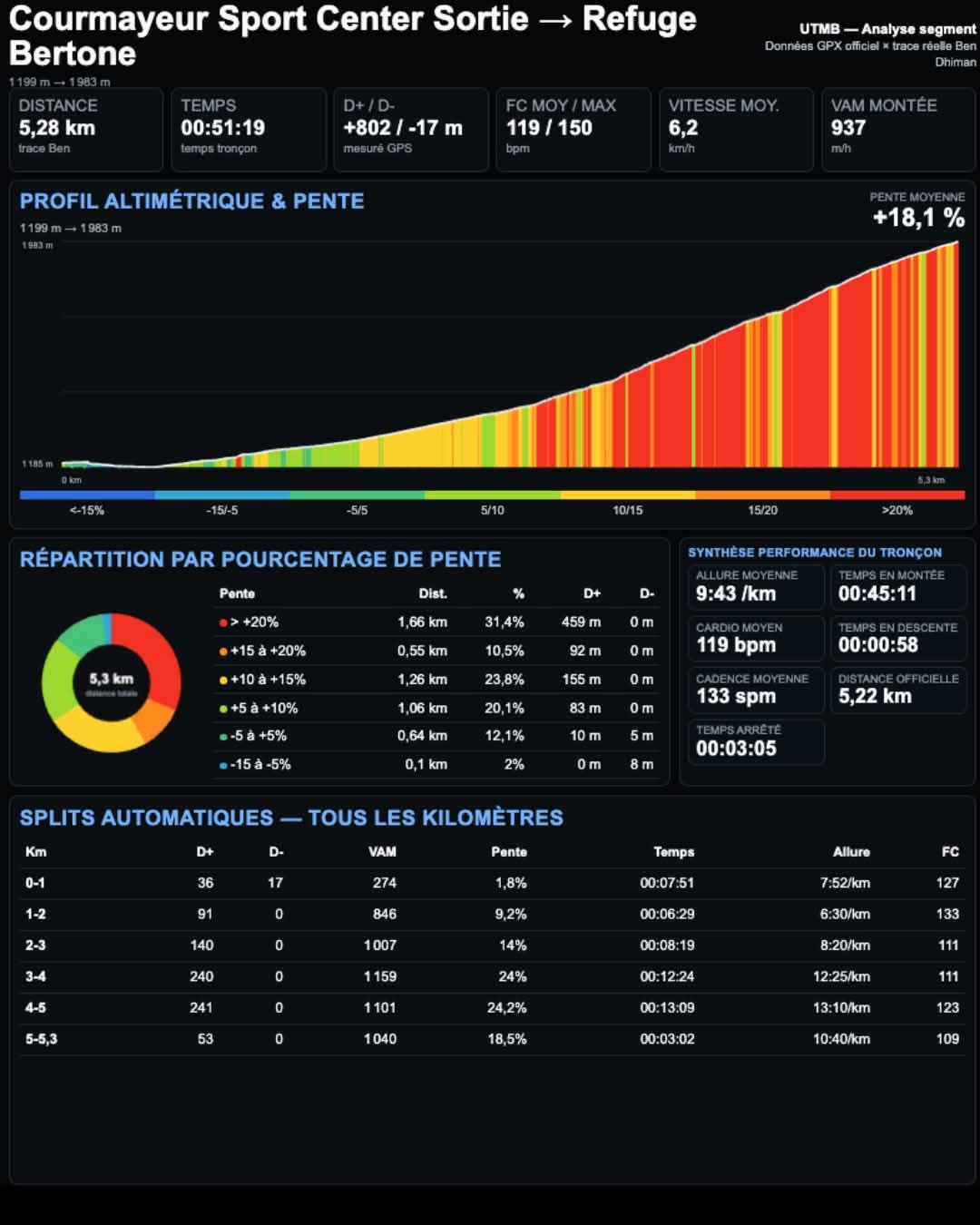980x1225 pixels.
Task: Click the light-green +5 à +10% legend dot
Action: coord(223,709)
